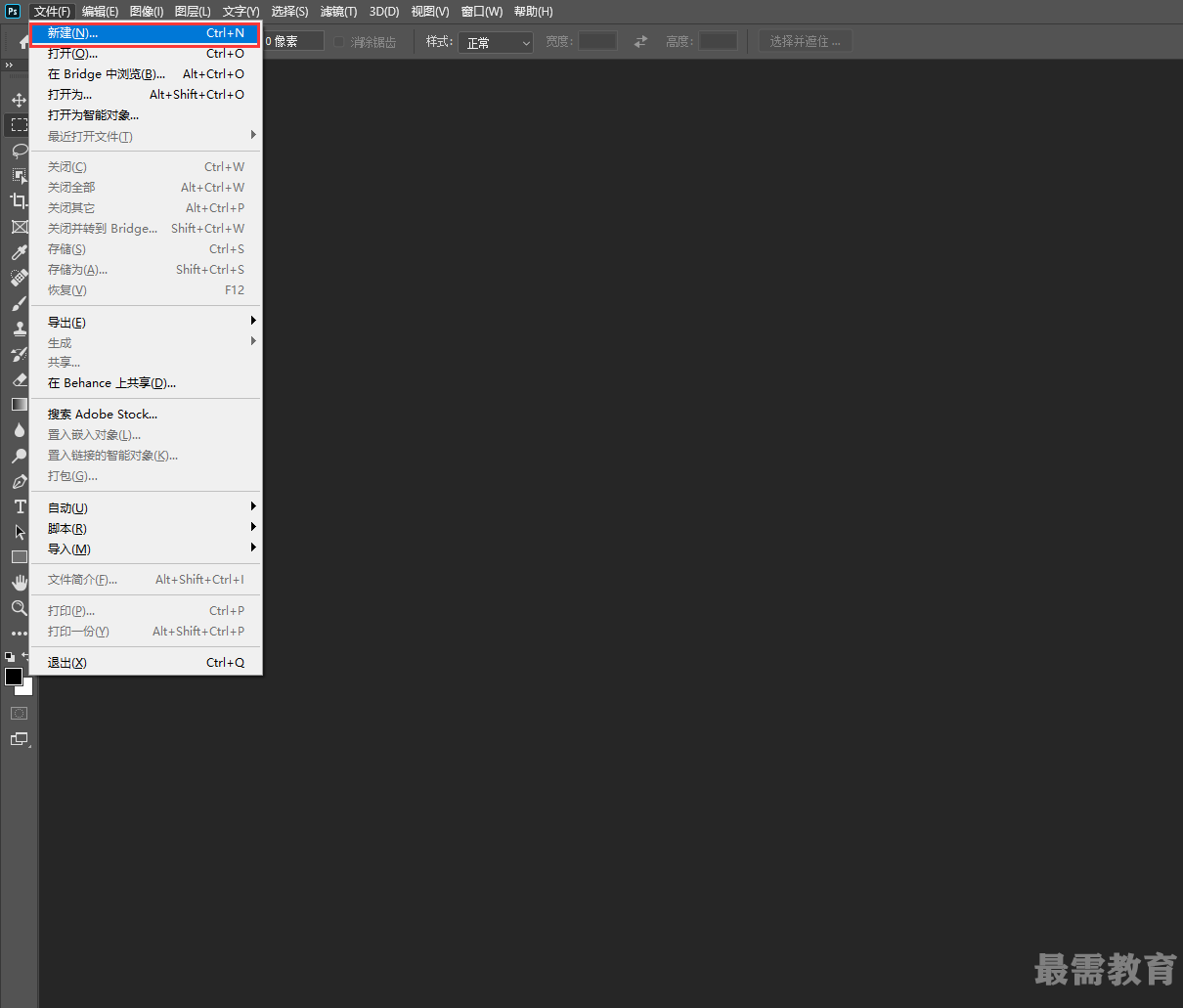This screenshot has height=1008, width=1183.
Task: Click the 高度 height input field
Action: 718,41
